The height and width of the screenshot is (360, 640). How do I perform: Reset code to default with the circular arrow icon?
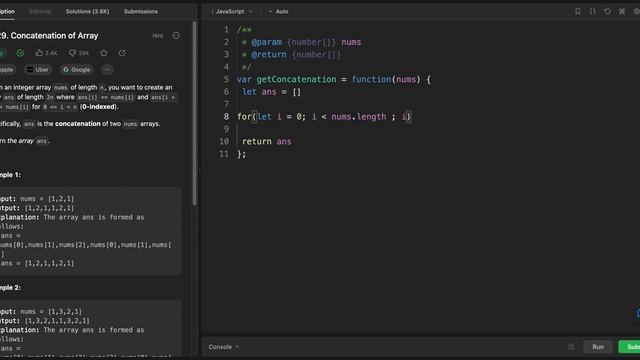click(x=607, y=11)
